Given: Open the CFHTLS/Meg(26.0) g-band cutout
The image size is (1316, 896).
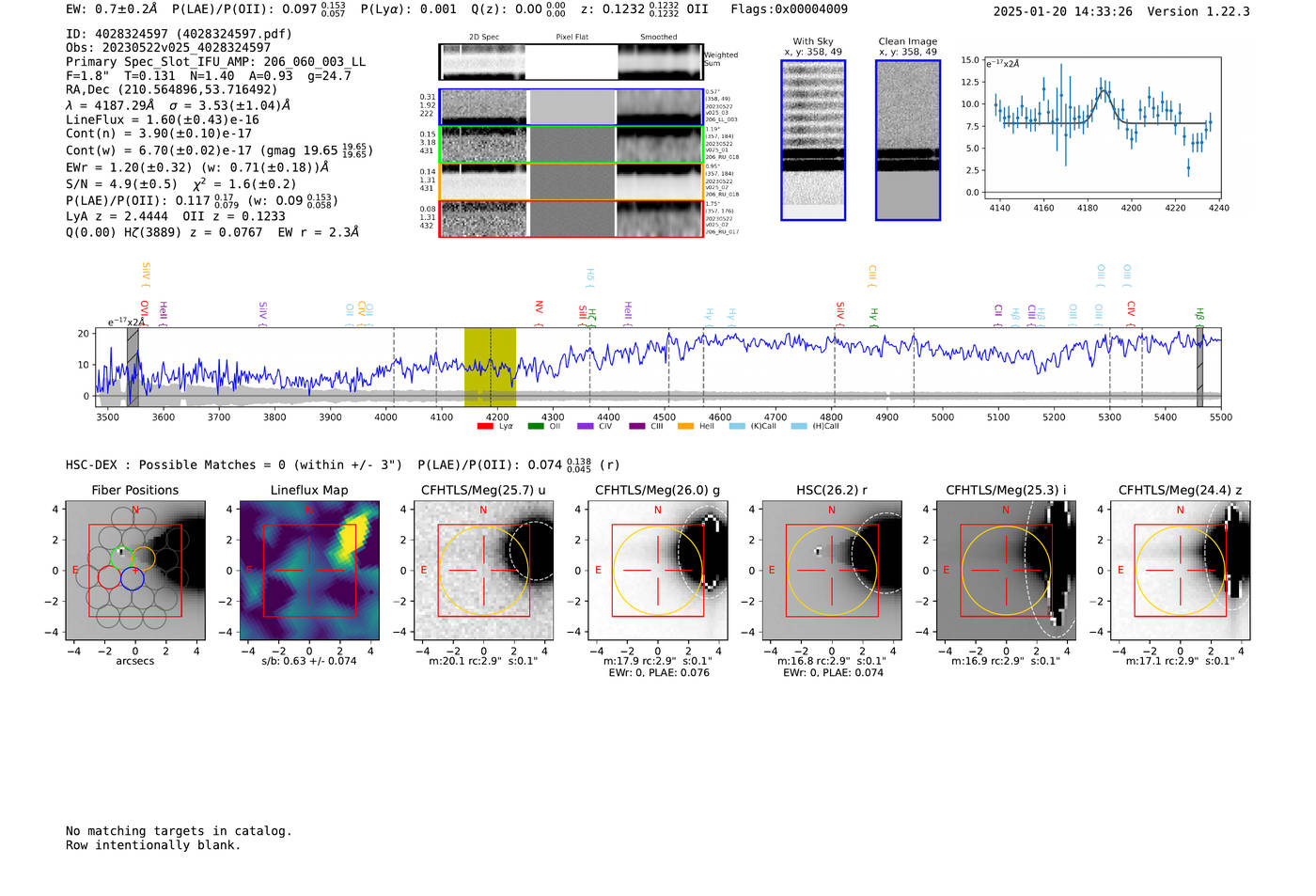Looking at the screenshot, I should click(657, 570).
